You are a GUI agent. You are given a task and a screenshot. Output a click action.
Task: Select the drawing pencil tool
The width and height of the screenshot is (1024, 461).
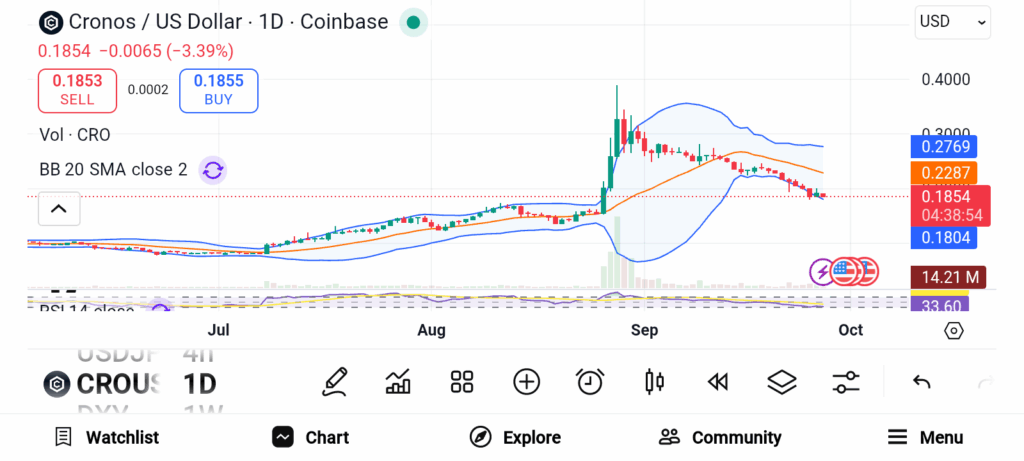[335, 381]
